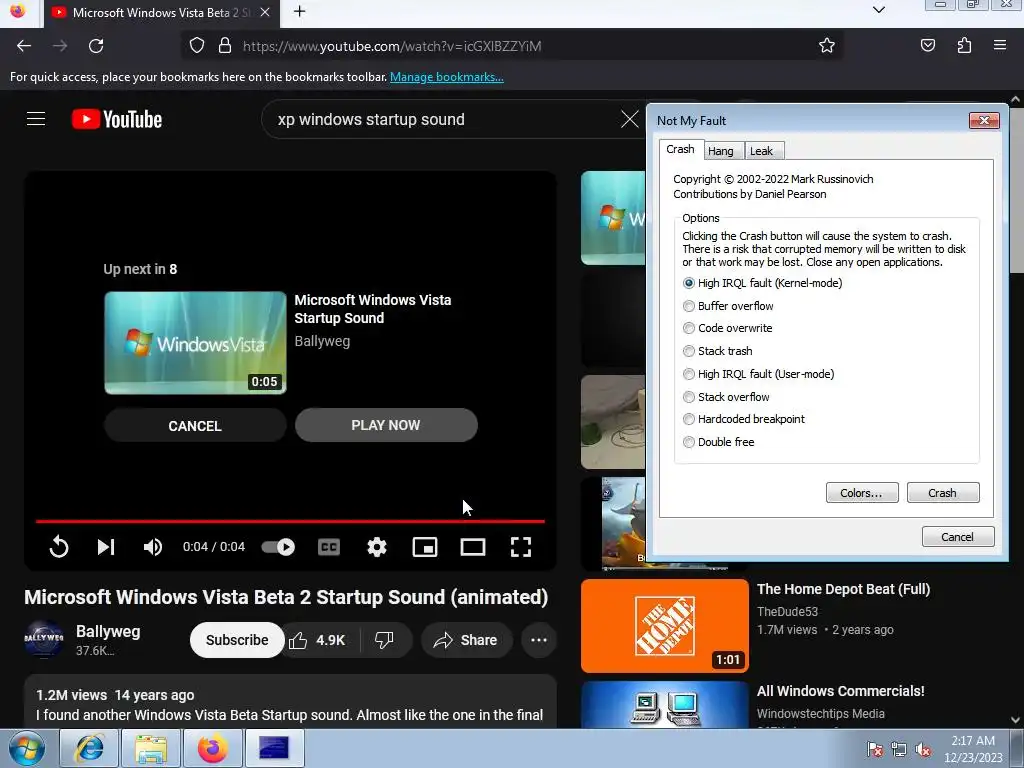The height and width of the screenshot is (768, 1024).
Task: Enable miniplayer mode
Action: pos(424,547)
